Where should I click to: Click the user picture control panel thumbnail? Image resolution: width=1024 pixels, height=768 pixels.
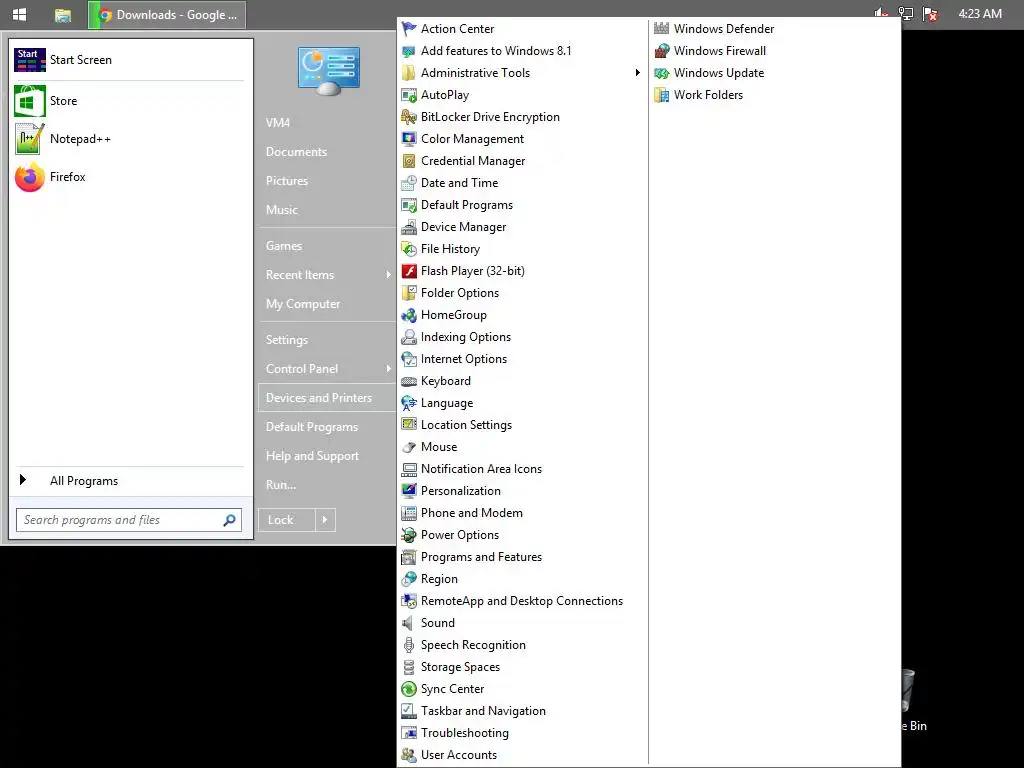pos(328,71)
